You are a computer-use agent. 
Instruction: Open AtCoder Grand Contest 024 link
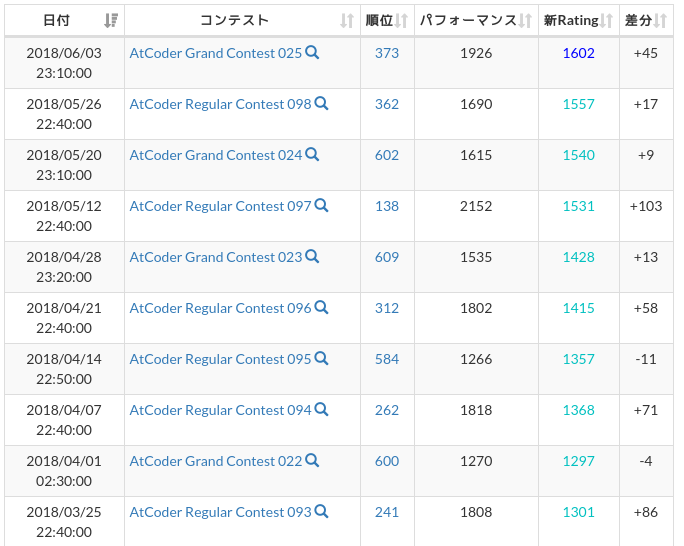[215, 155]
